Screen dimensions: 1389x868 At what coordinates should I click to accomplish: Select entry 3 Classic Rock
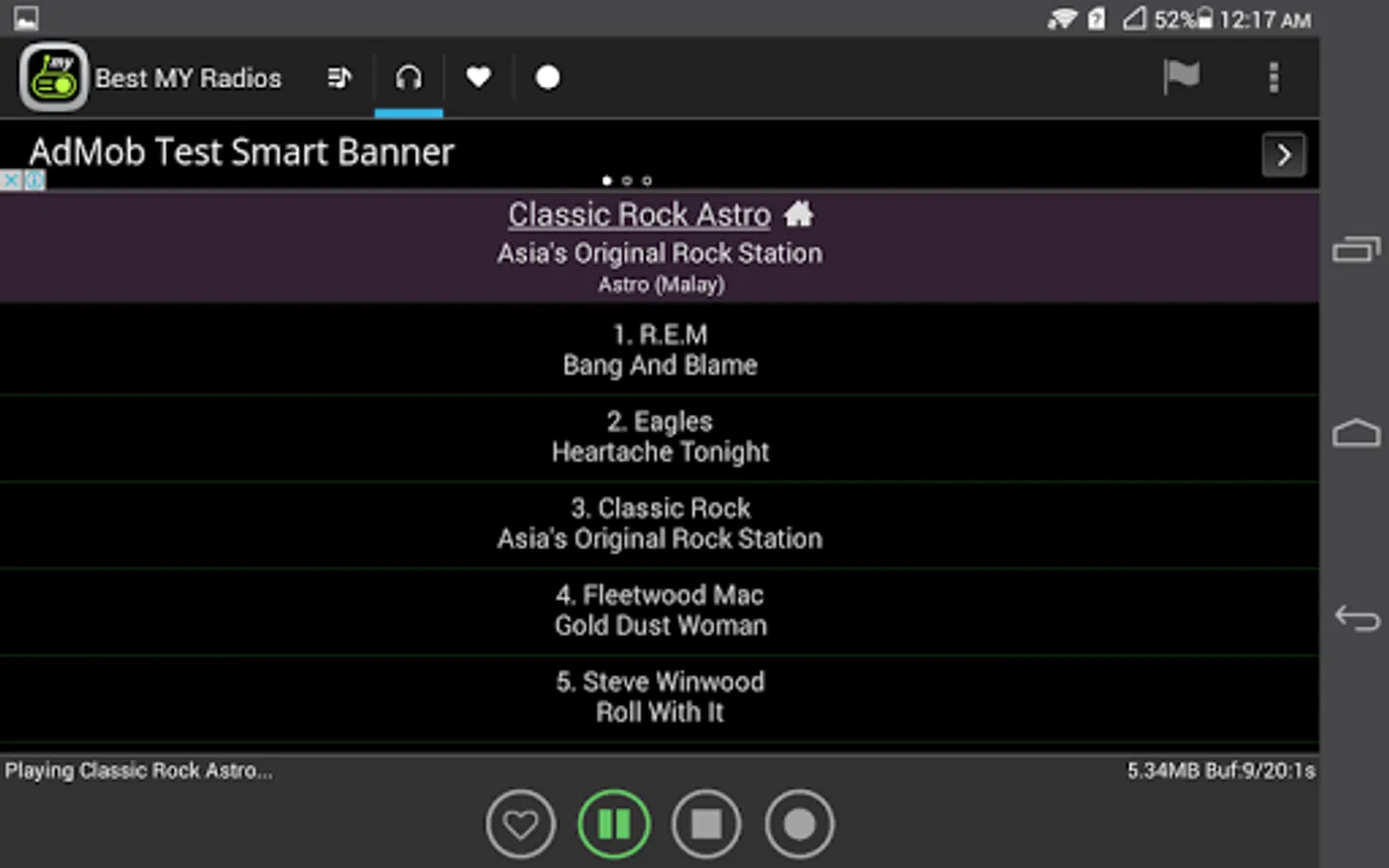click(660, 524)
